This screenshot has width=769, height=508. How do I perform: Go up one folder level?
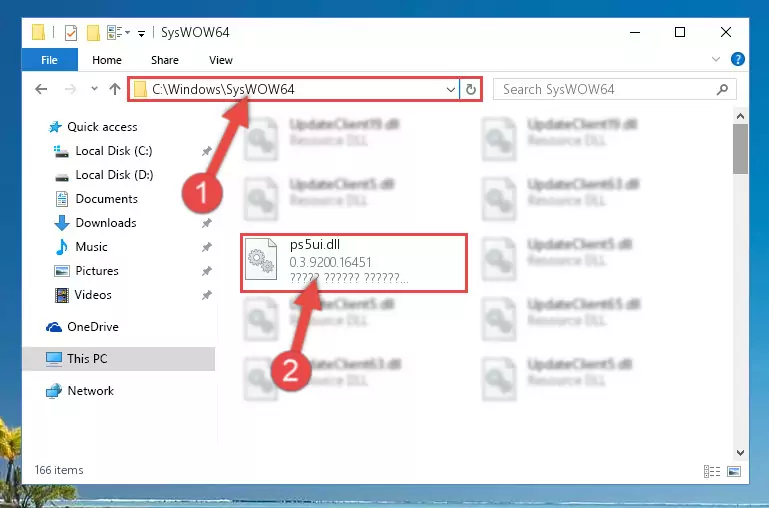pyautogui.click(x=115, y=89)
